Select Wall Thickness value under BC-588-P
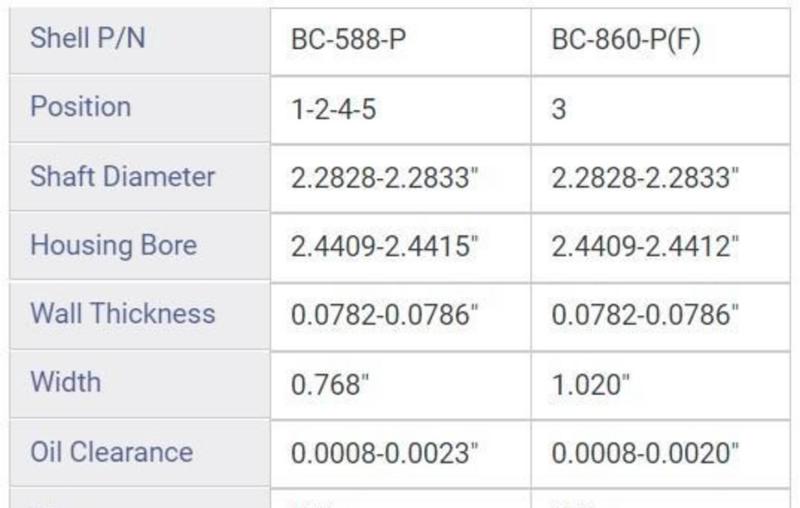Image resolution: width=800 pixels, height=508 pixels. coord(384,314)
